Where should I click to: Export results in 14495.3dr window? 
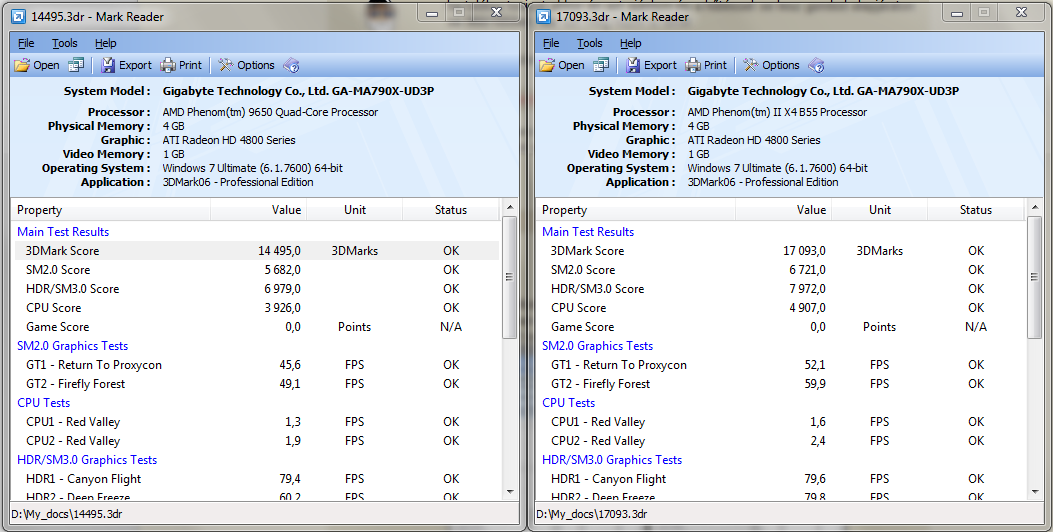pos(126,65)
